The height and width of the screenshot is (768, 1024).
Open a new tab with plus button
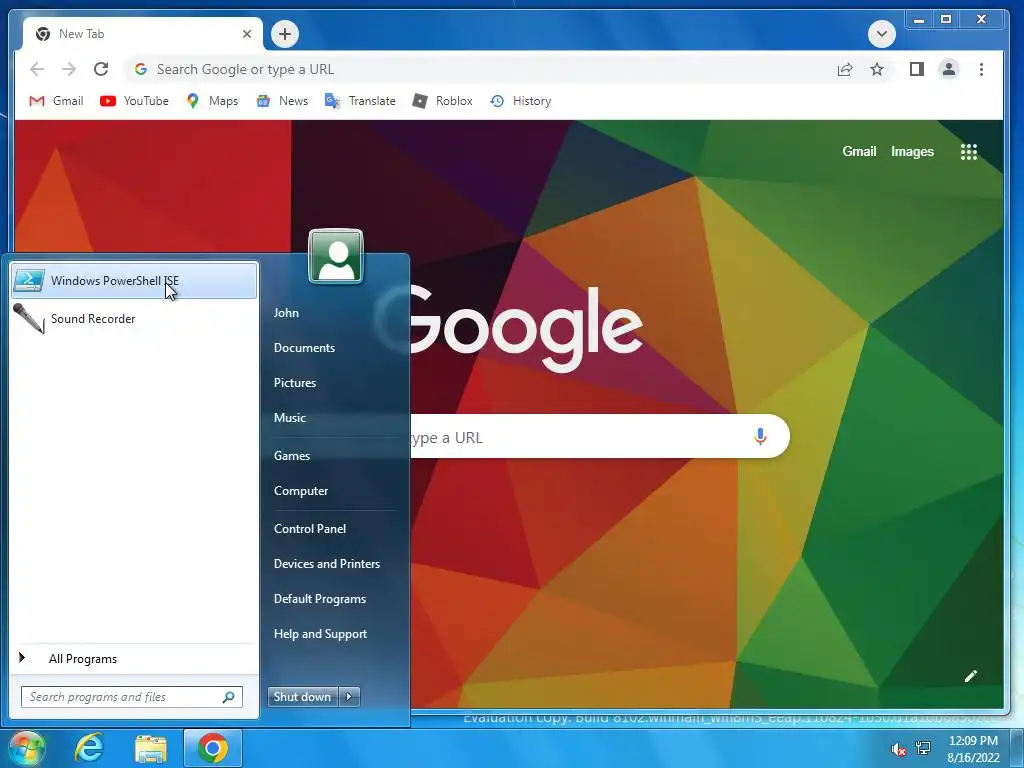click(x=285, y=34)
